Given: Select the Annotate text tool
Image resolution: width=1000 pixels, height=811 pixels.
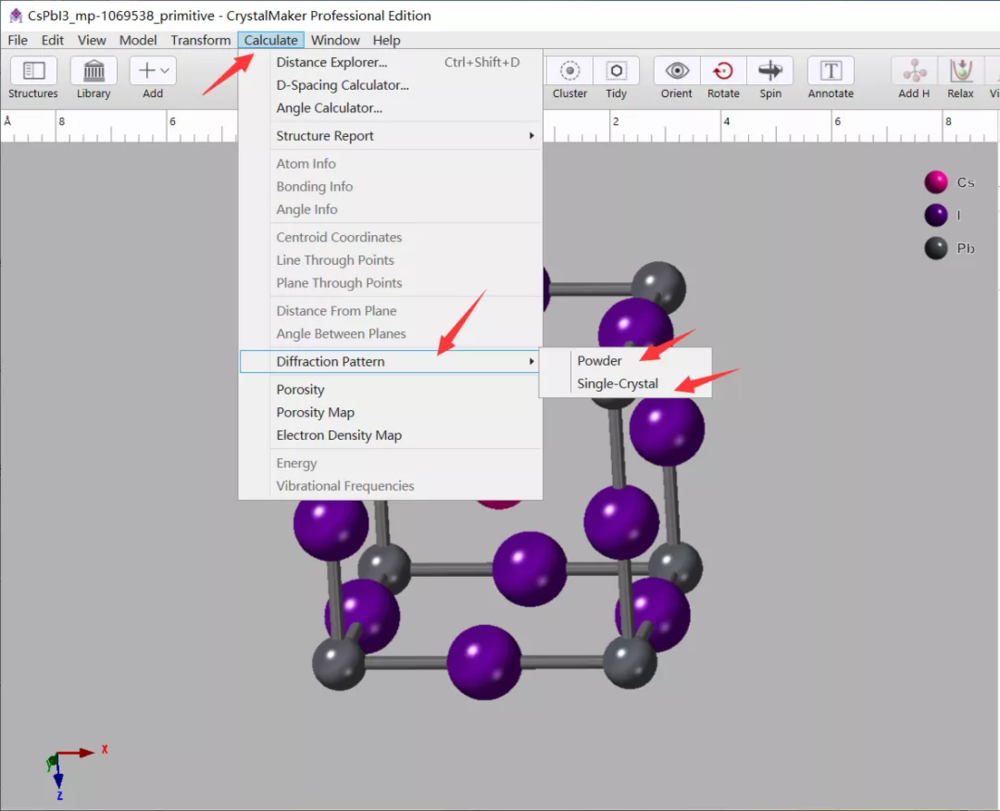Looking at the screenshot, I should (x=830, y=70).
